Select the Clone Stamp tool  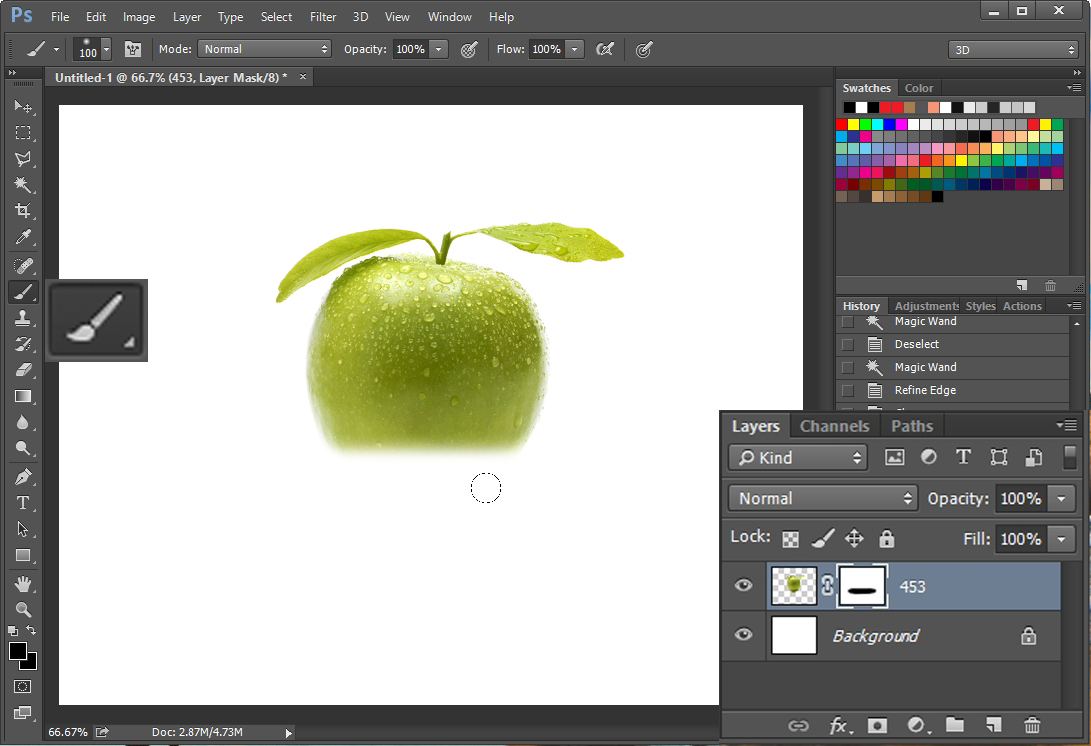tap(23, 318)
